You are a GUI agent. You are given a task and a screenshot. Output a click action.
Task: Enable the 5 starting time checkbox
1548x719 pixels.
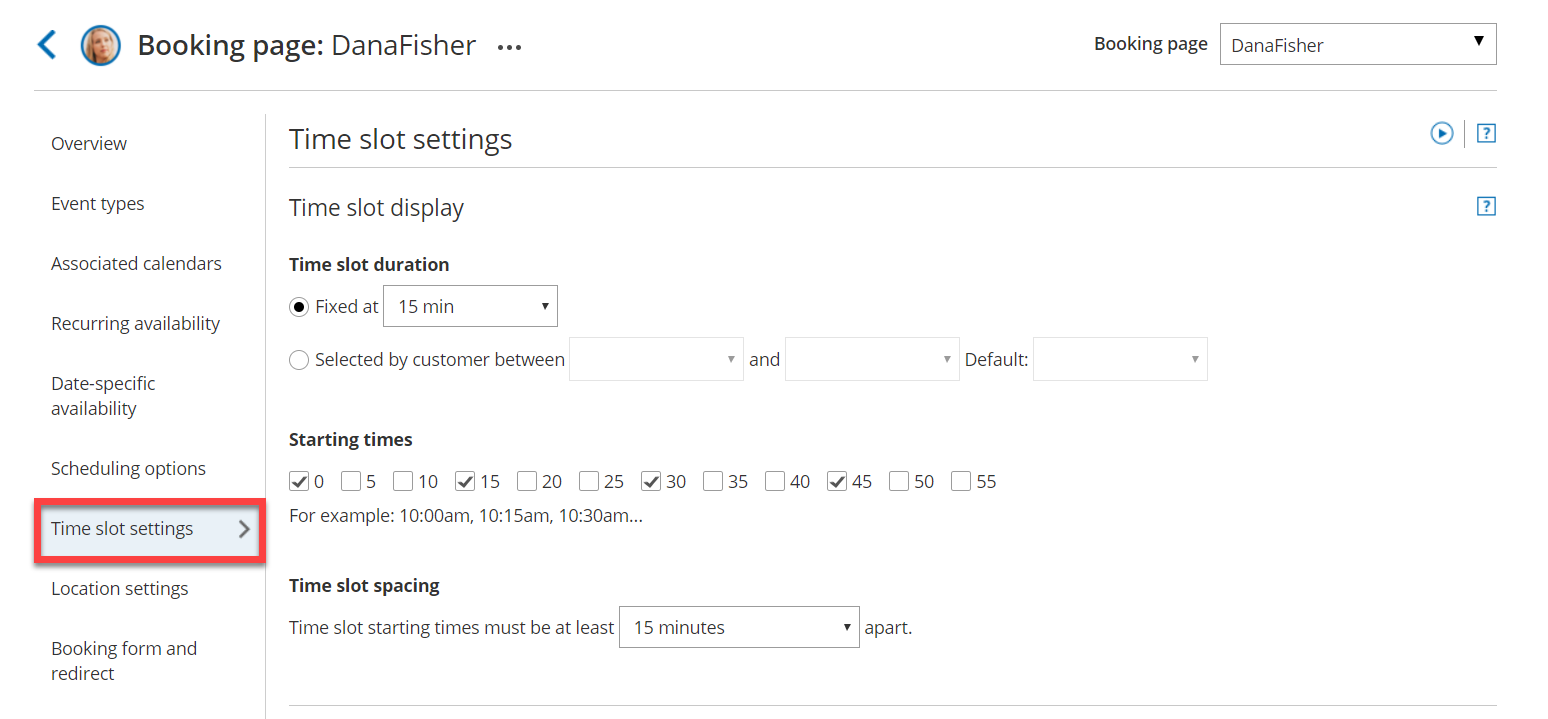351,482
